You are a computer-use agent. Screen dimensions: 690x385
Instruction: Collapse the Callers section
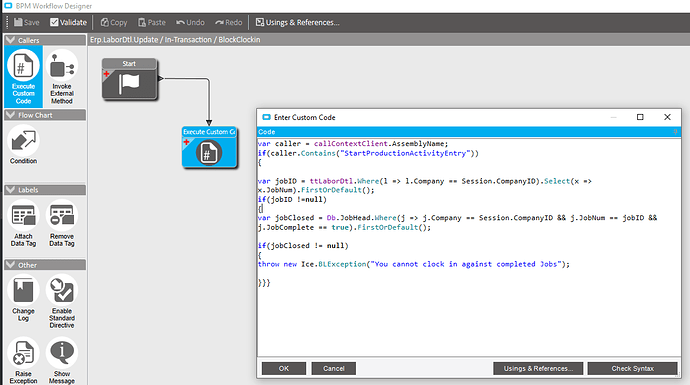click(x=11, y=40)
